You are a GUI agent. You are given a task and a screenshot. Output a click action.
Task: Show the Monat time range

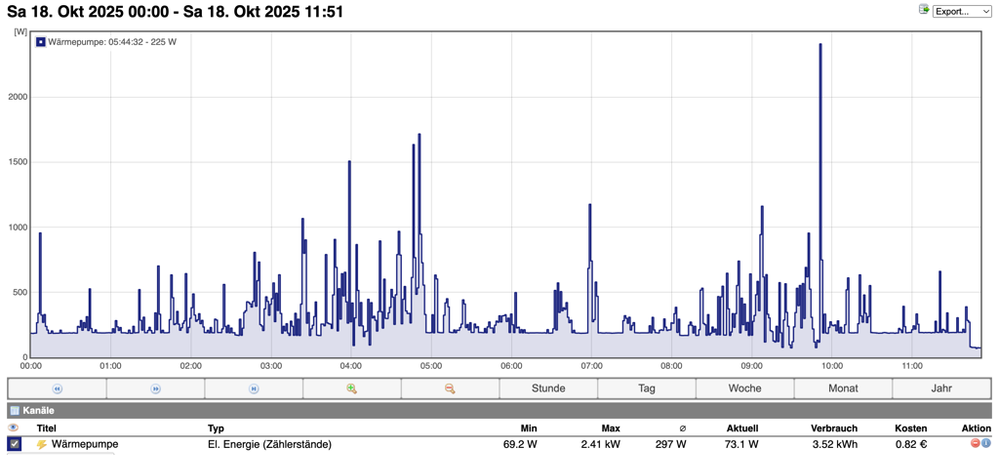tap(842, 388)
